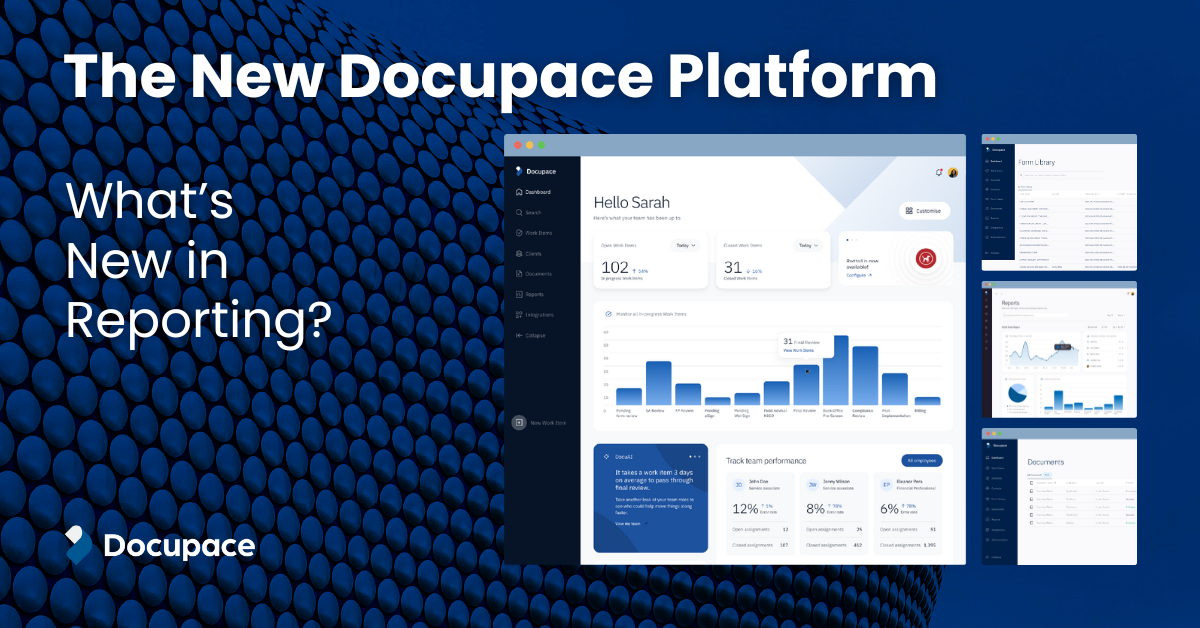Click the Monitor in-progress Work Items check icon
This screenshot has height=628, width=1200.
pyautogui.click(x=607, y=314)
